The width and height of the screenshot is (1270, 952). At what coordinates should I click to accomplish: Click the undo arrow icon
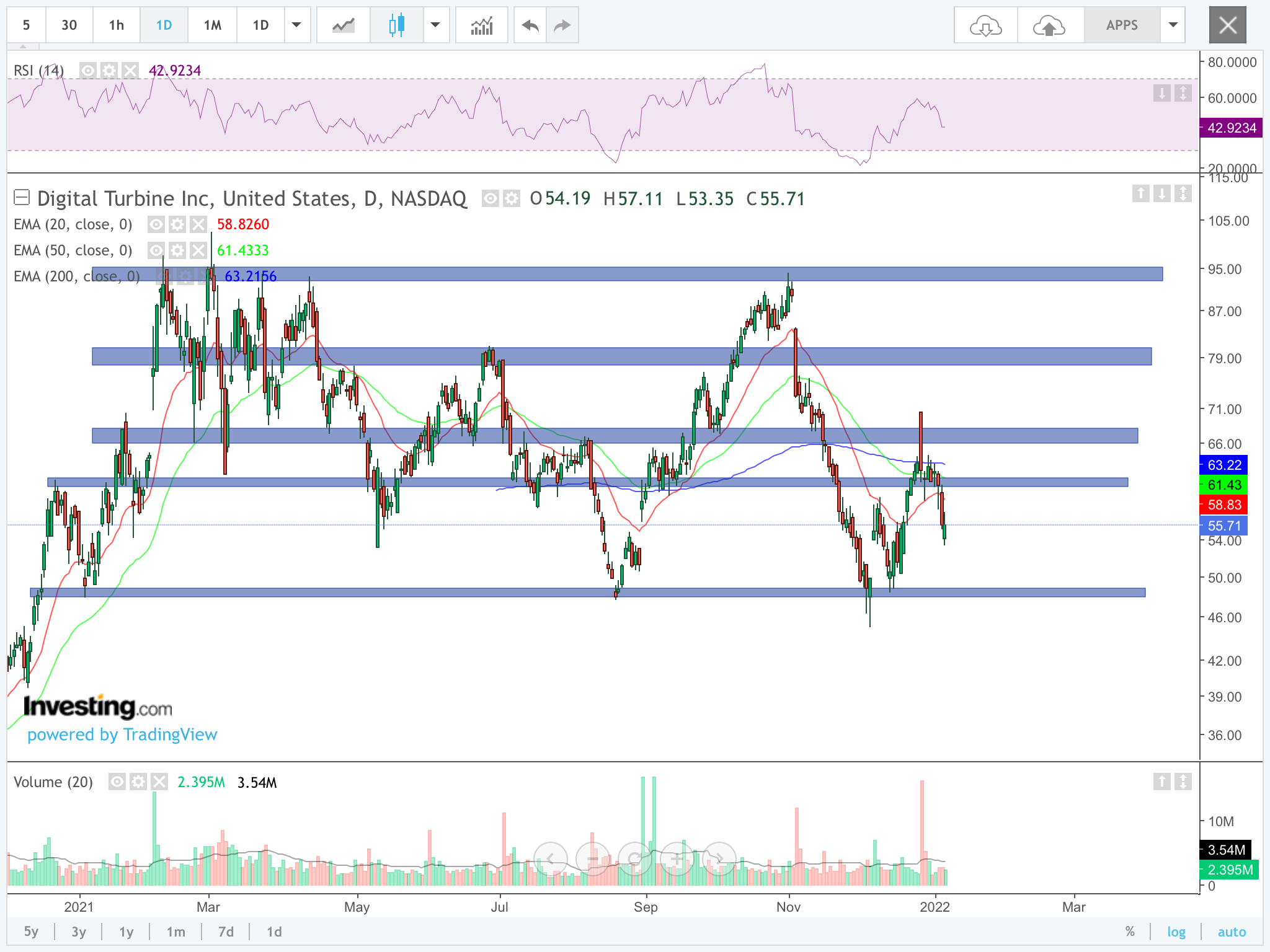(x=530, y=25)
